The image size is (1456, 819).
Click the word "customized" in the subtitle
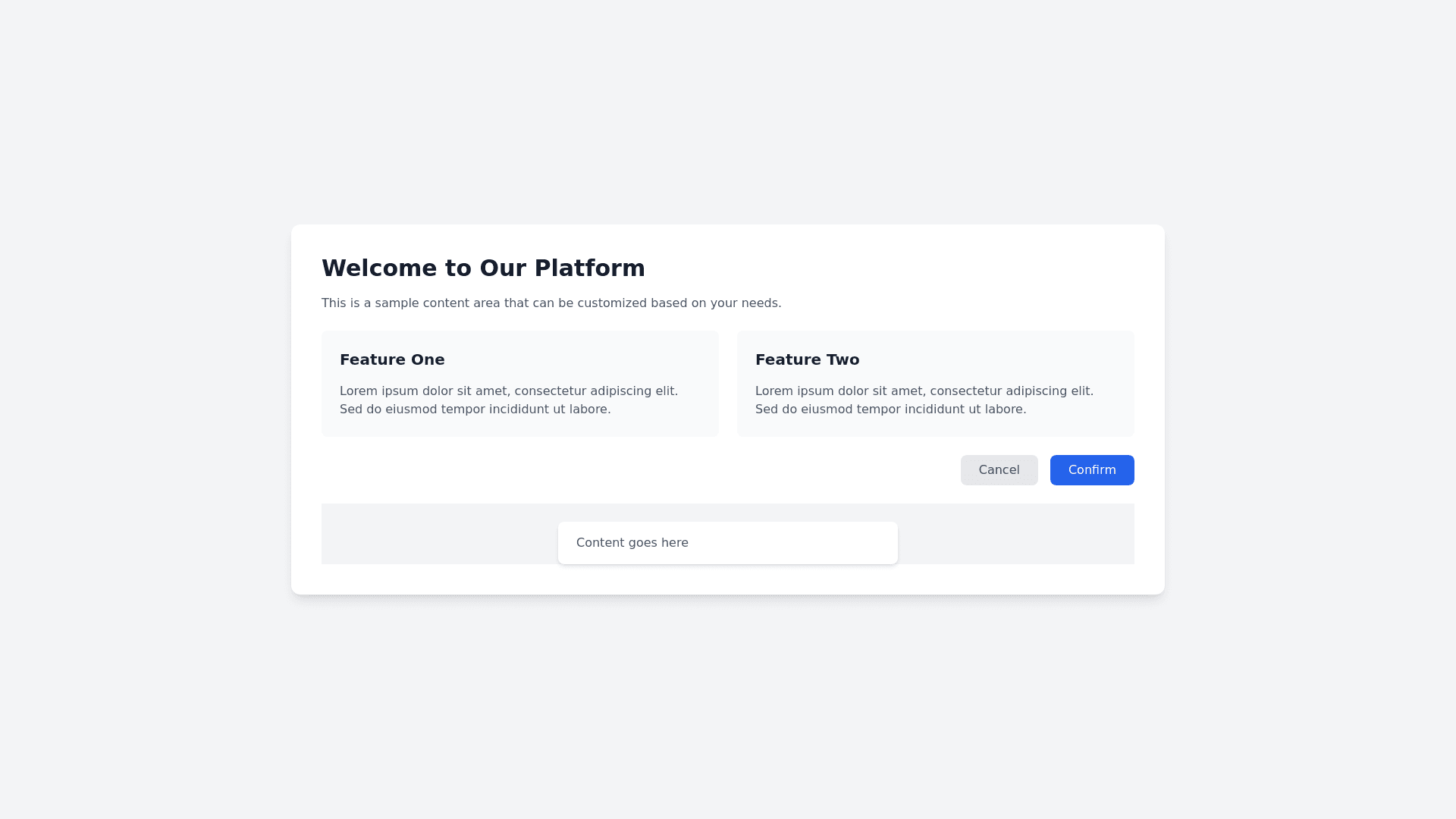pos(612,303)
